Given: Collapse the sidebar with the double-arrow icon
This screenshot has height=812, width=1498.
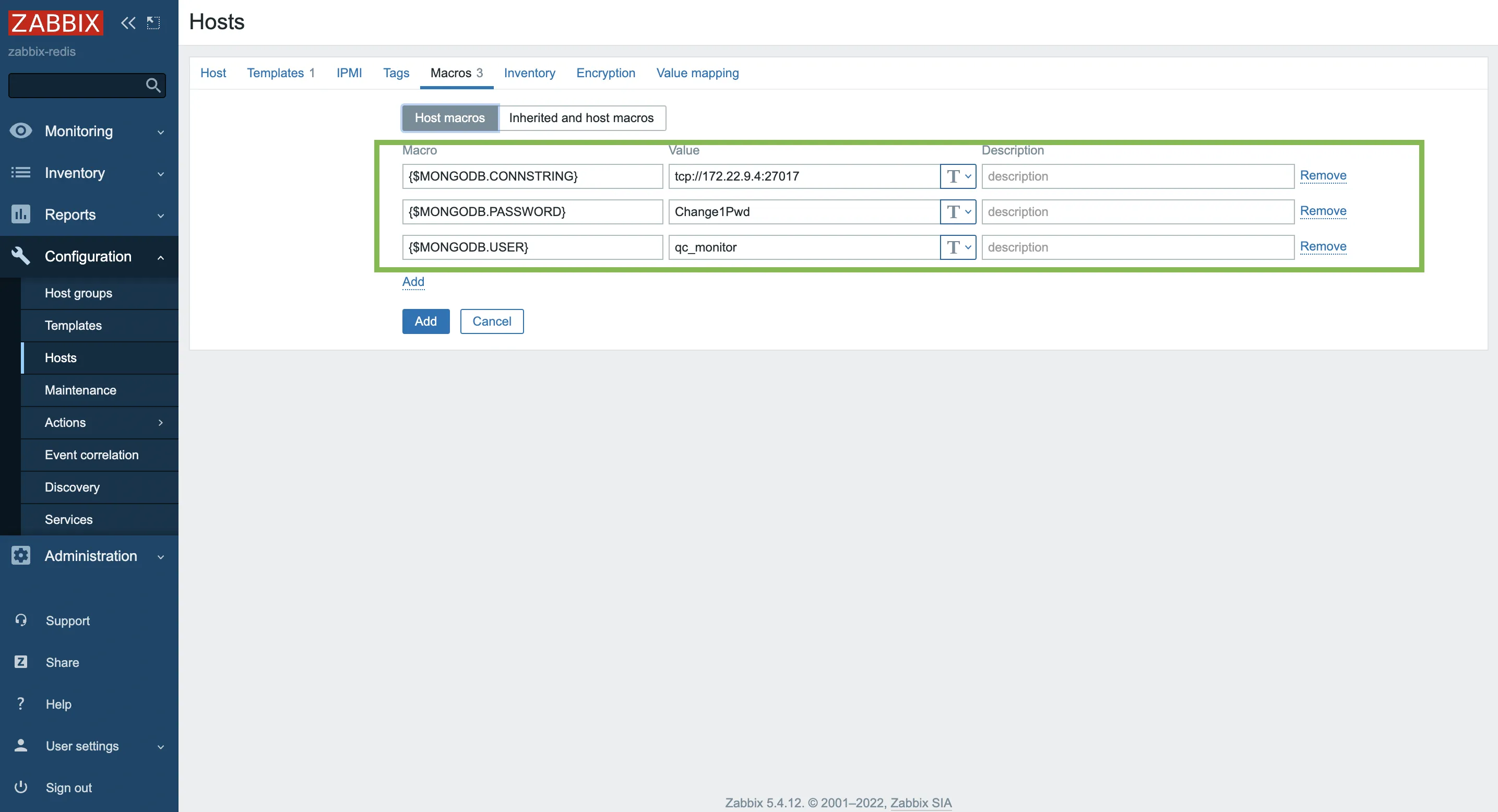Looking at the screenshot, I should pos(128,23).
